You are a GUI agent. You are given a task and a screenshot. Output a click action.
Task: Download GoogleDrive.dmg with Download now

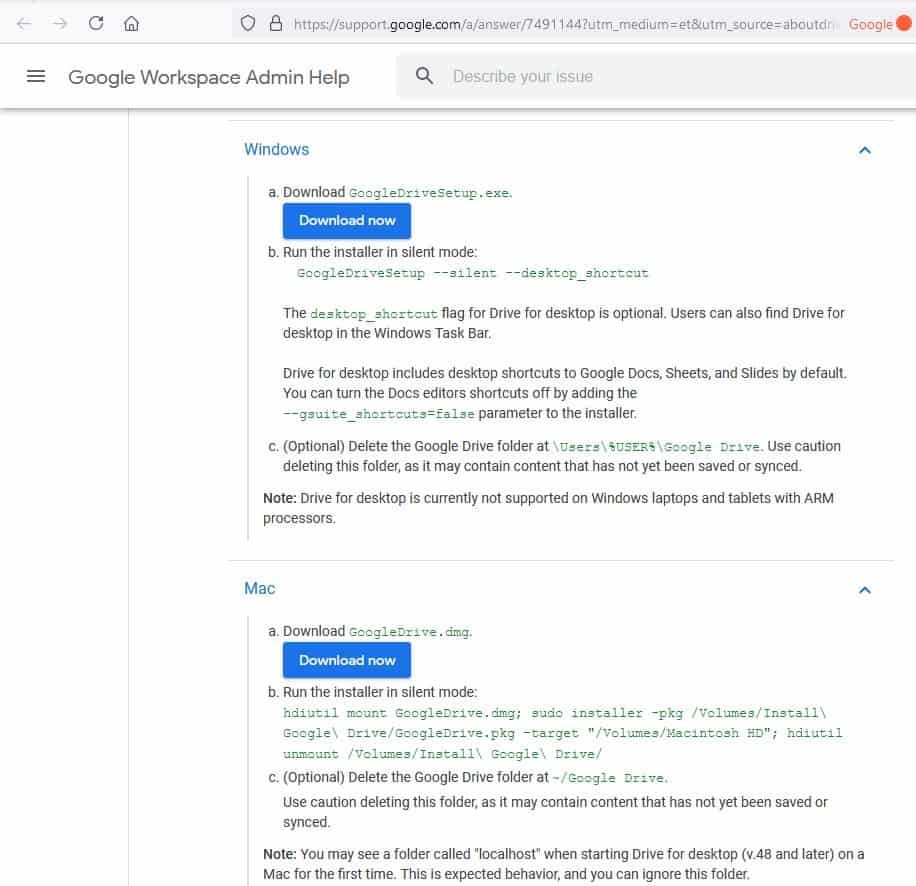pyautogui.click(x=346, y=661)
